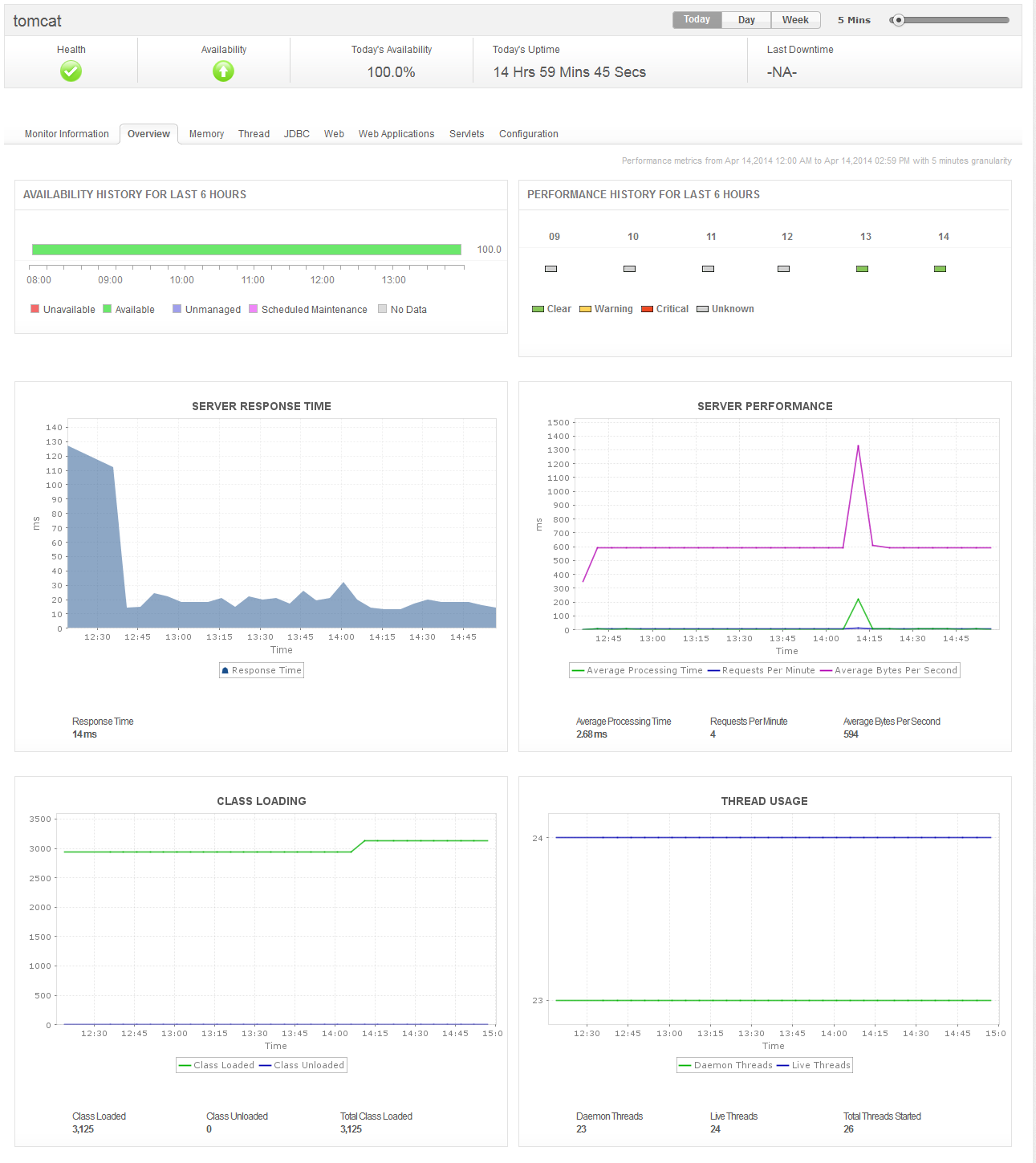Click the green Availability up-arrow icon
Screen dimensions: 1036x1163
[x=223, y=71]
